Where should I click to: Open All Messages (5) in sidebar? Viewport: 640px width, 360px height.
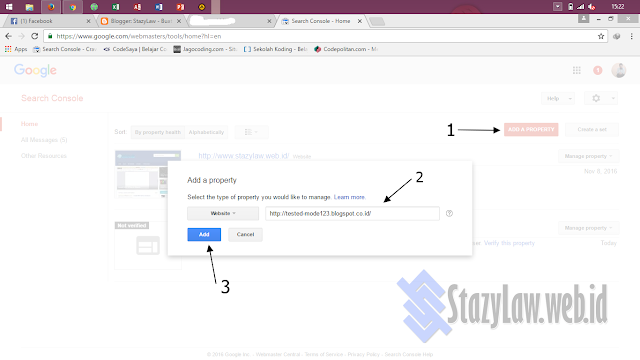tap(44, 140)
